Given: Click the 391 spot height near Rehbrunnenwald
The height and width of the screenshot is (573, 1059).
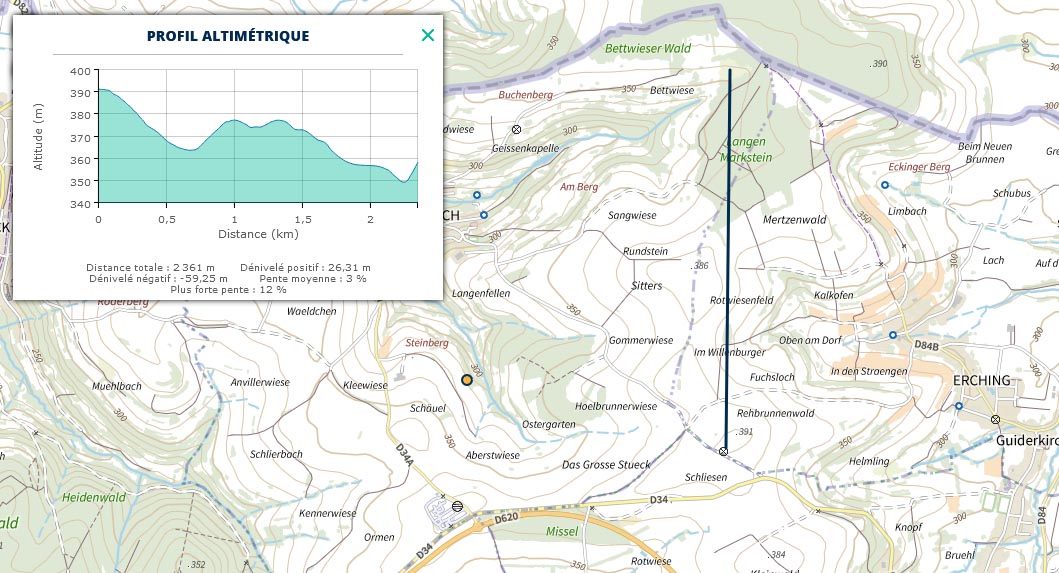Looking at the screenshot, I should point(743,433).
